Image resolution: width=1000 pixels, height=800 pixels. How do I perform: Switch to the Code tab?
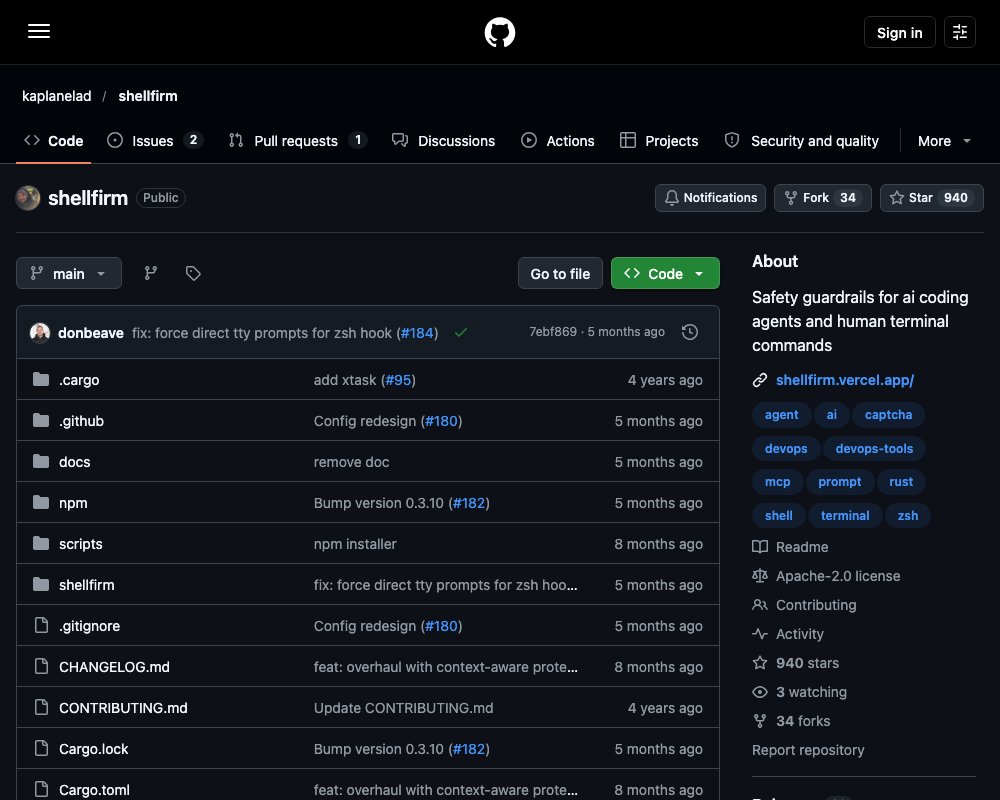(54, 141)
